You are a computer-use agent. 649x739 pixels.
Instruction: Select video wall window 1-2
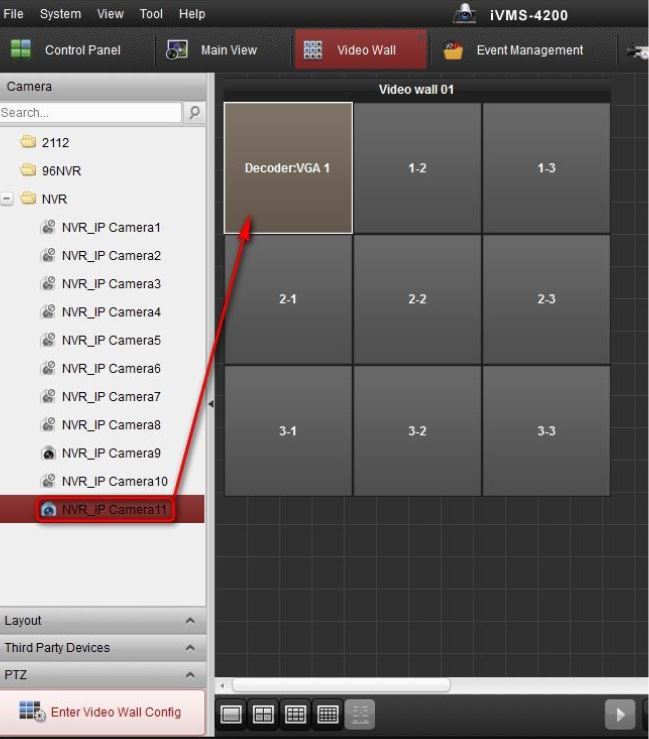tap(417, 168)
